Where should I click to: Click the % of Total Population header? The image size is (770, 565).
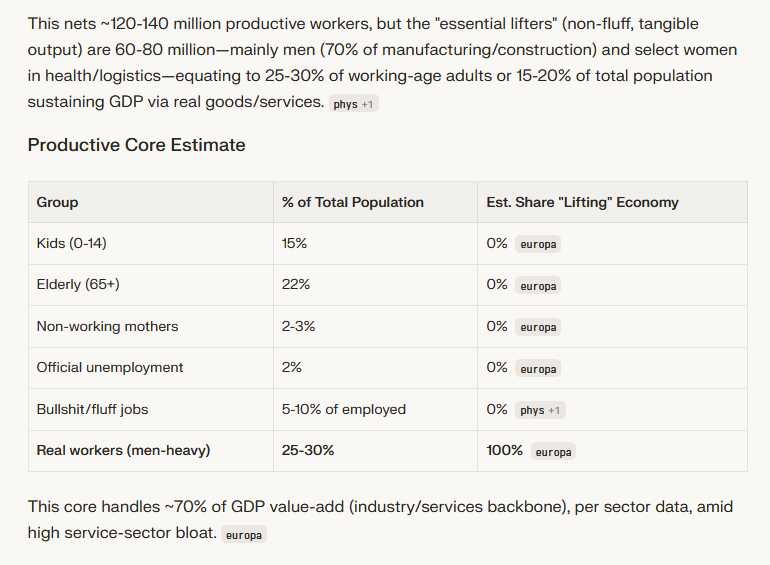(376, 202)
